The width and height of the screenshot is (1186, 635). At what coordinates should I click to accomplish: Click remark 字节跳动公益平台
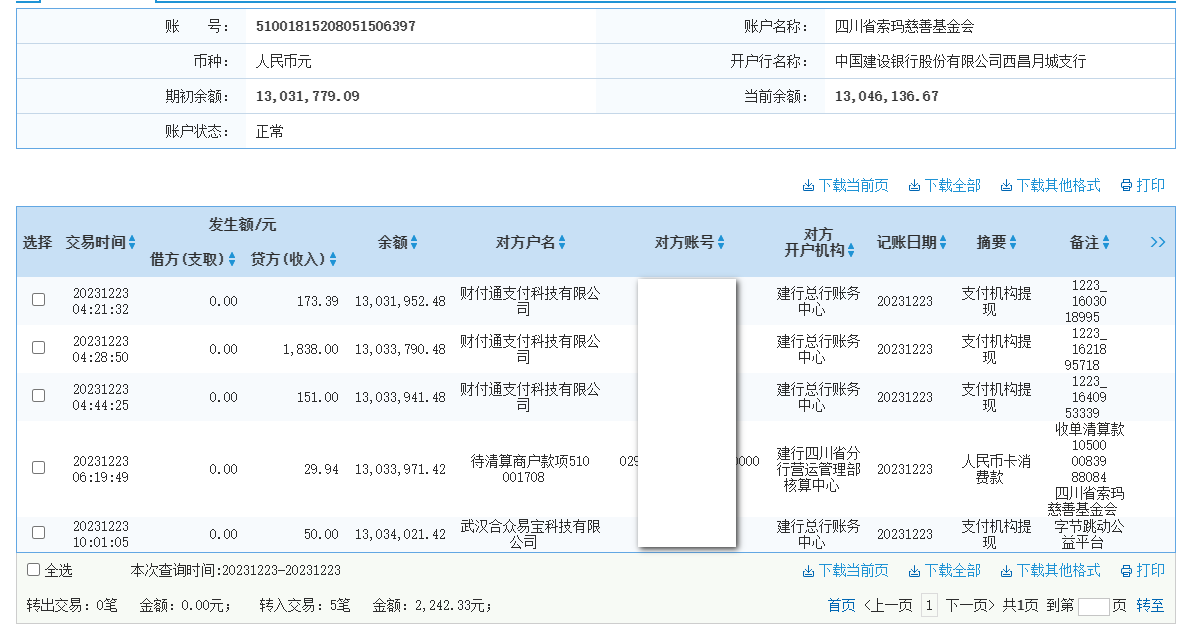click(1088, 534)
